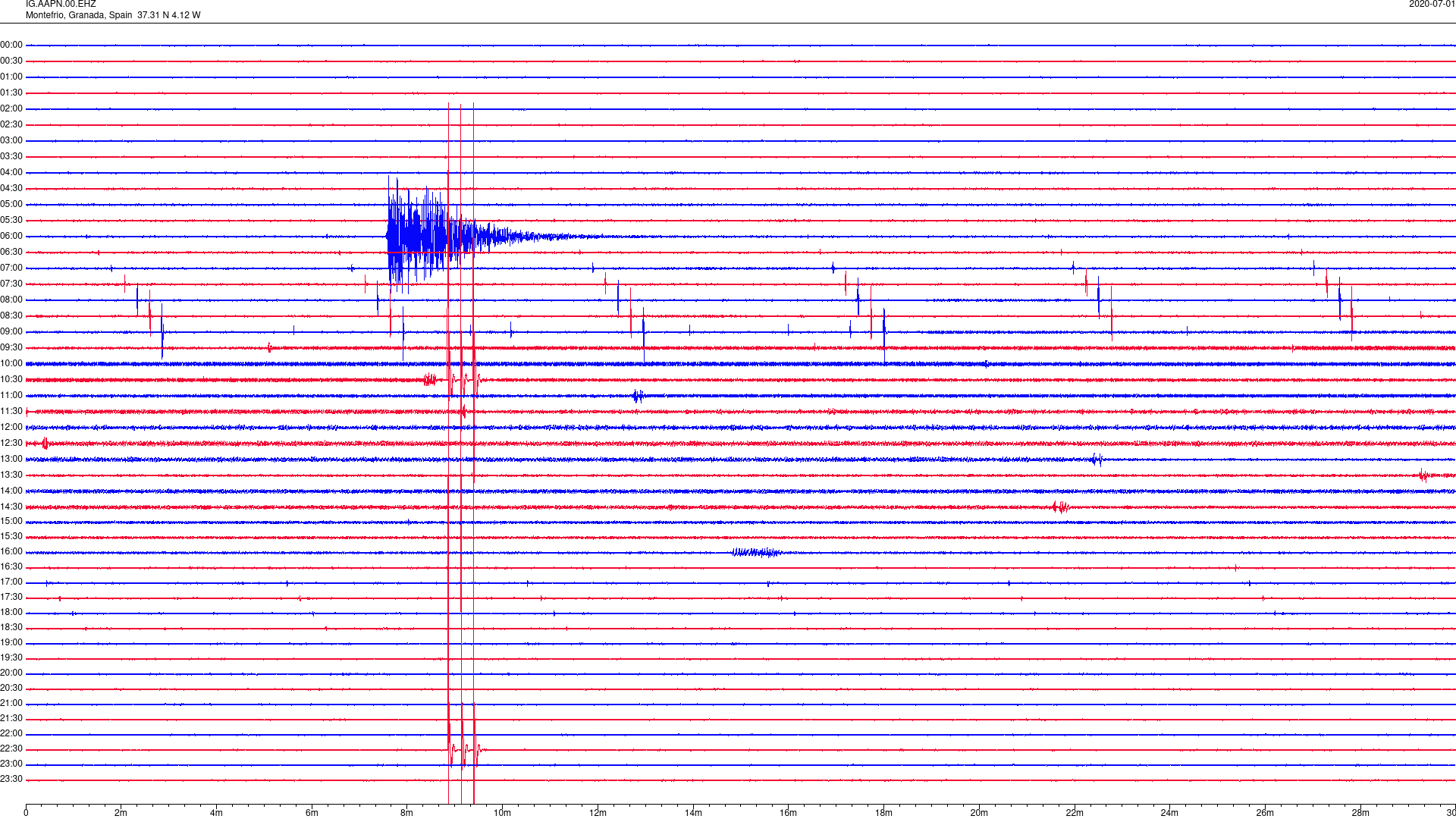
Task: Select the 11:30 trace time label
Action: (x=11, y=411)
